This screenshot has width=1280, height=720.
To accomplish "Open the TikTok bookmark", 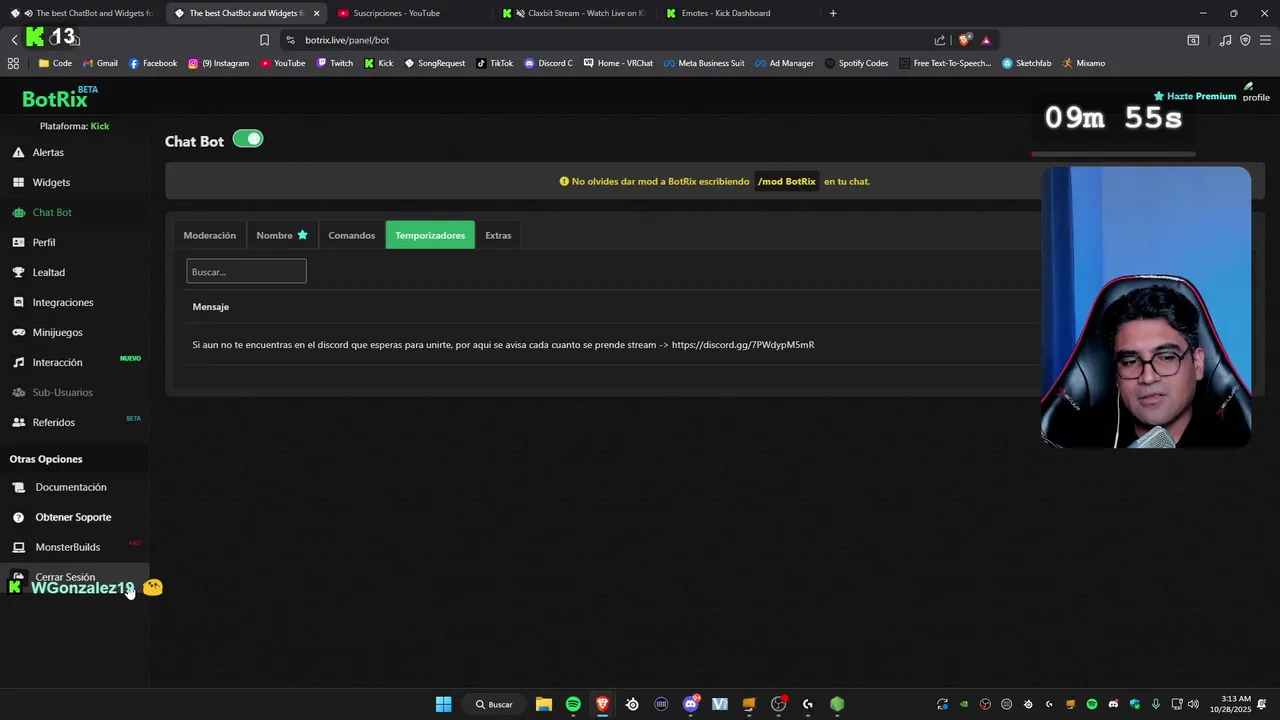I will 494,63.
